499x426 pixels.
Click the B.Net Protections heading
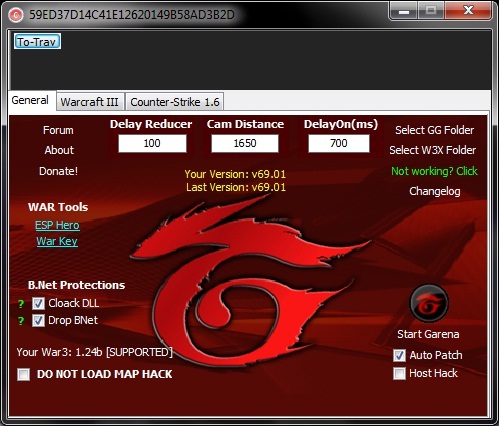coord(76,285)
